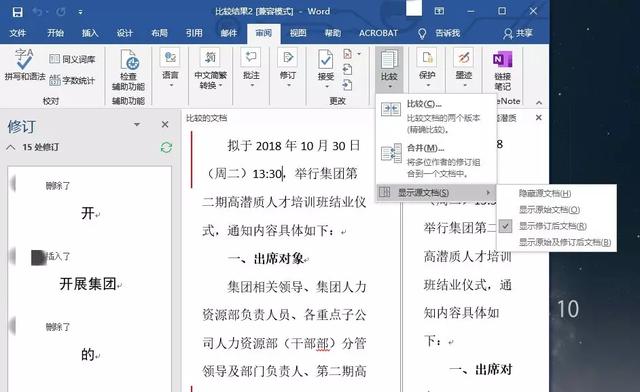Open the 修订 tracking group in the ribbon
The width and height of the screenshot is (640, 392).
click(x=288, y=68)
